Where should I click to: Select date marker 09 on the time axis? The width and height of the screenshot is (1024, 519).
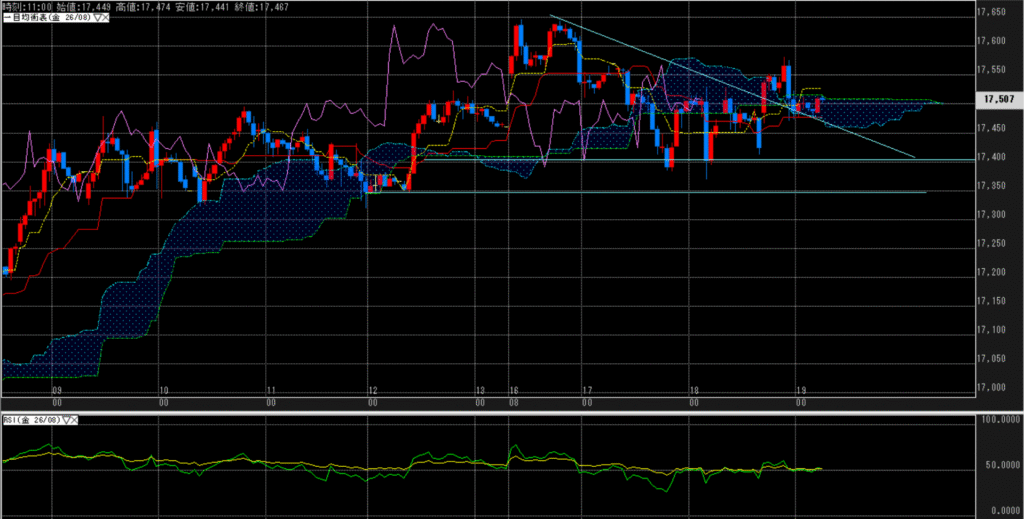tap(56, 390)
